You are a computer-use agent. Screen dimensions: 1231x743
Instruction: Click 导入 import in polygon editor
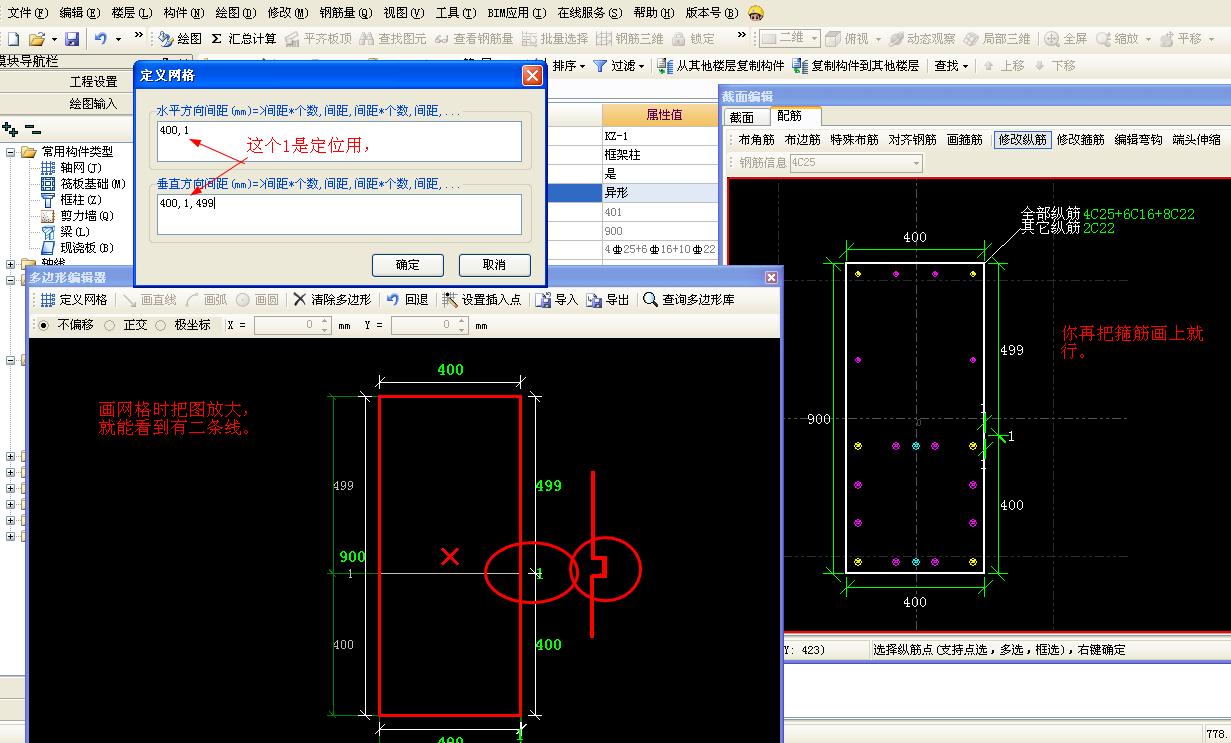pos(557,299)
